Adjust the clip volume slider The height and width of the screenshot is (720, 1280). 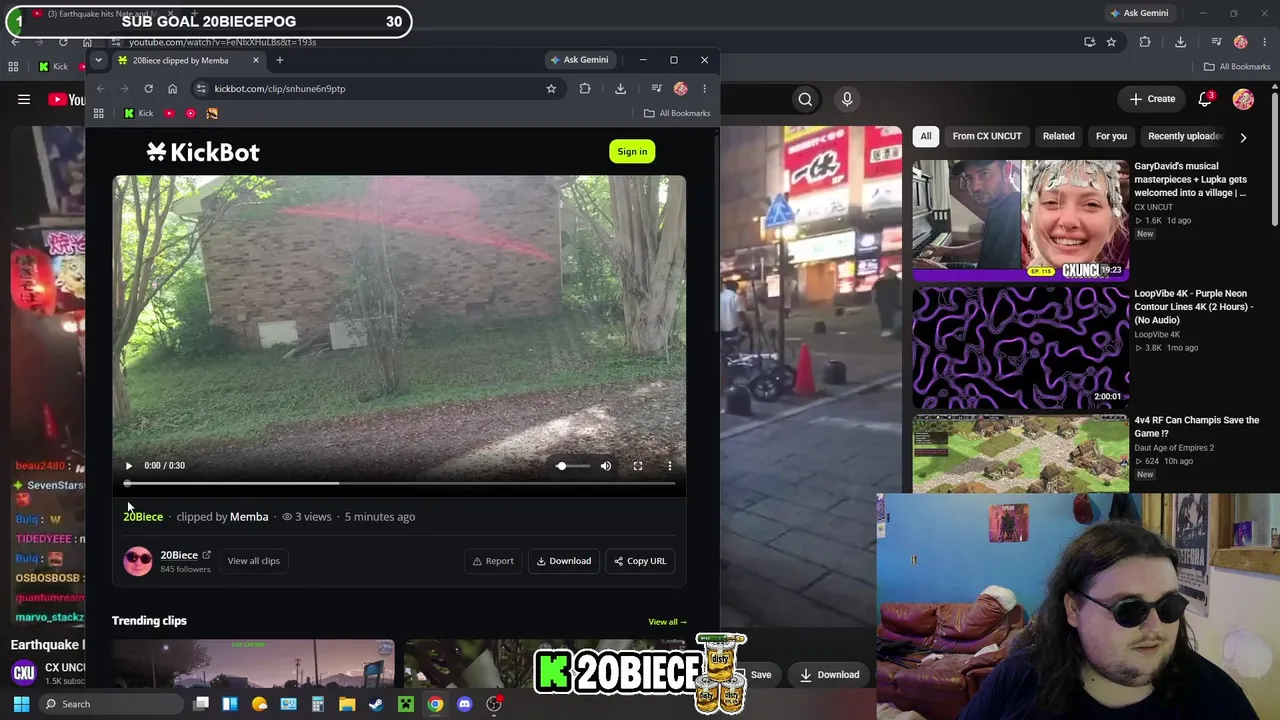572,466
